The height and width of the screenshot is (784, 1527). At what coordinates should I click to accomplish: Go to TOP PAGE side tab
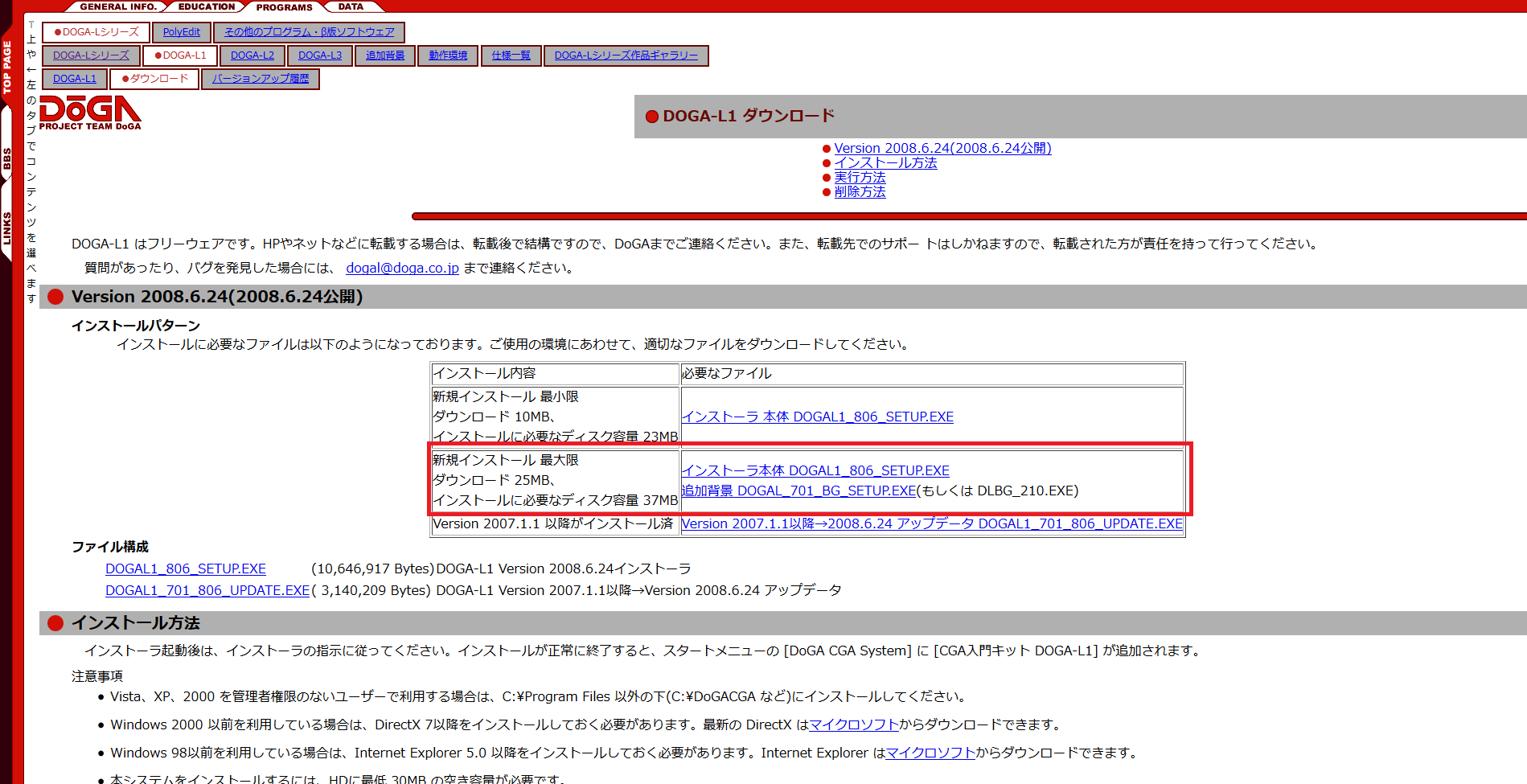click(x=7, y=68)
